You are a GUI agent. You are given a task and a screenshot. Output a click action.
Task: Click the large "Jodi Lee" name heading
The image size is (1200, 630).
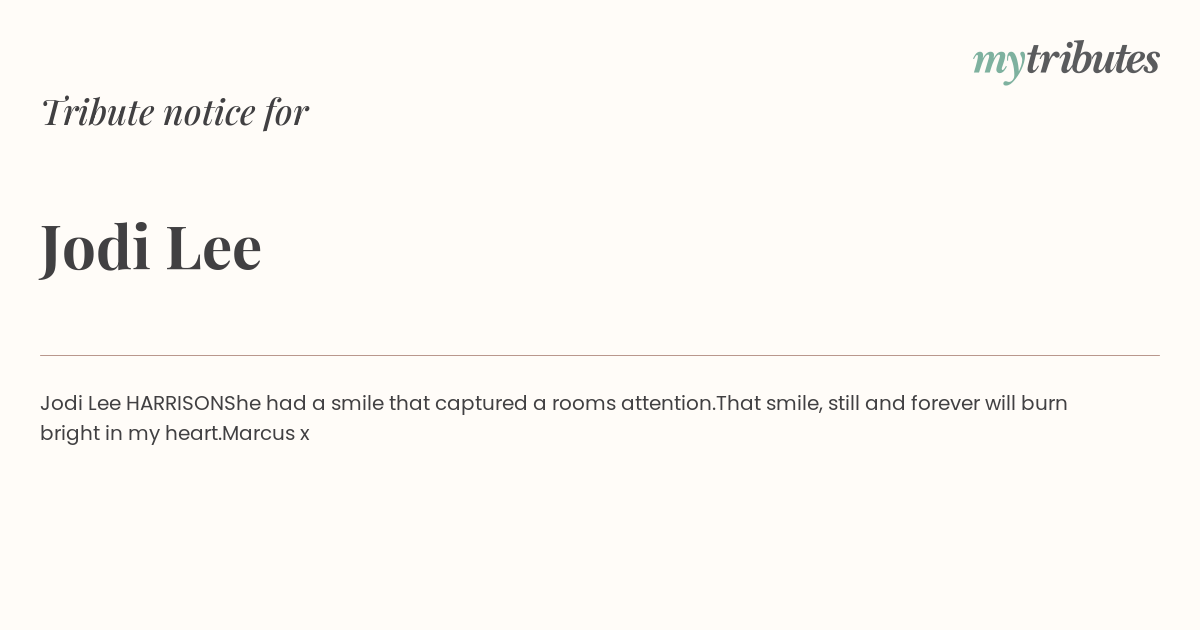point(151,247)
